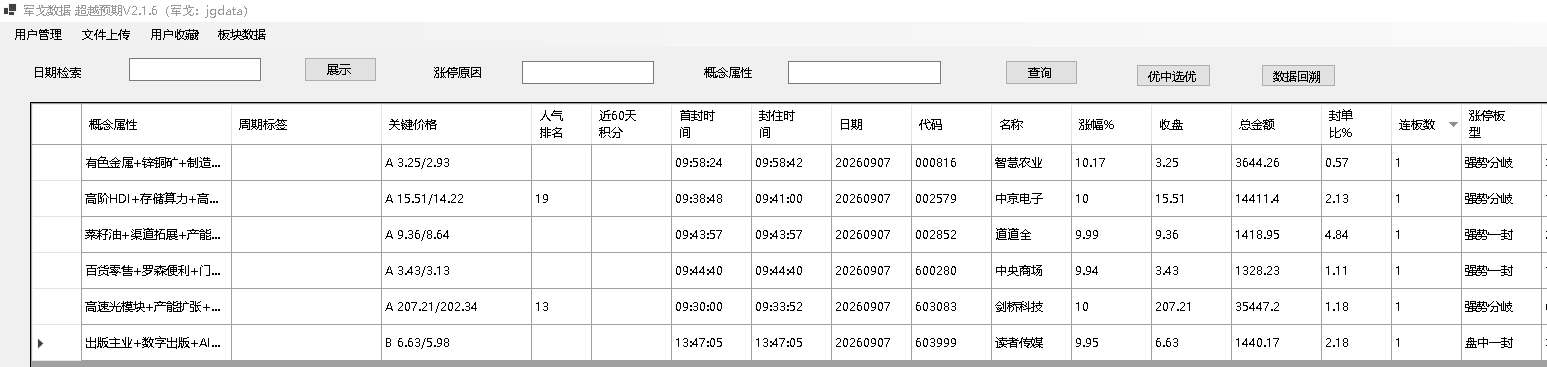Sort by the 概念属性 column header
Screen dimensions: 1547x367
(156, 125)
